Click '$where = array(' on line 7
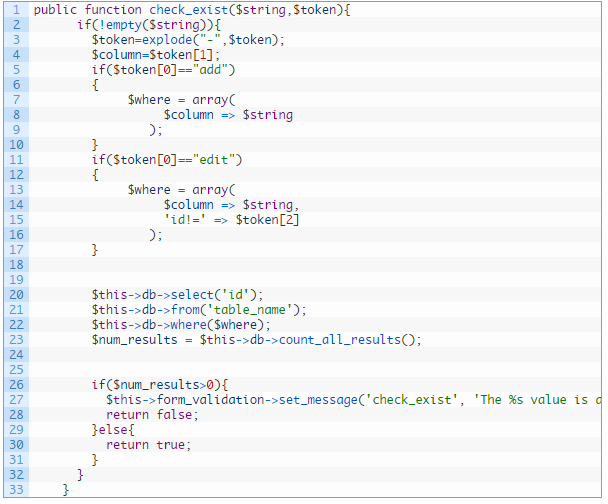Image resolution: width=608 pixels, height=504 pixels. click(x=181, y=100)
